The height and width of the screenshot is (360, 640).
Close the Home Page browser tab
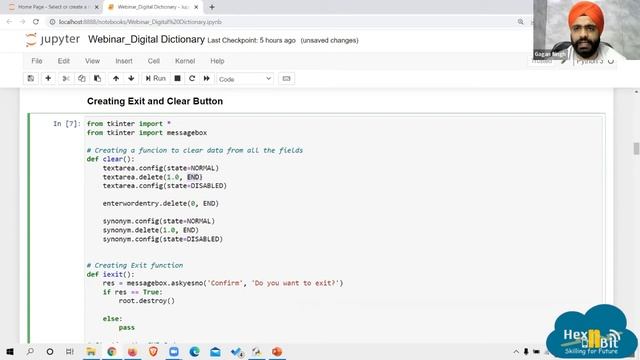(x=97, y=7)
